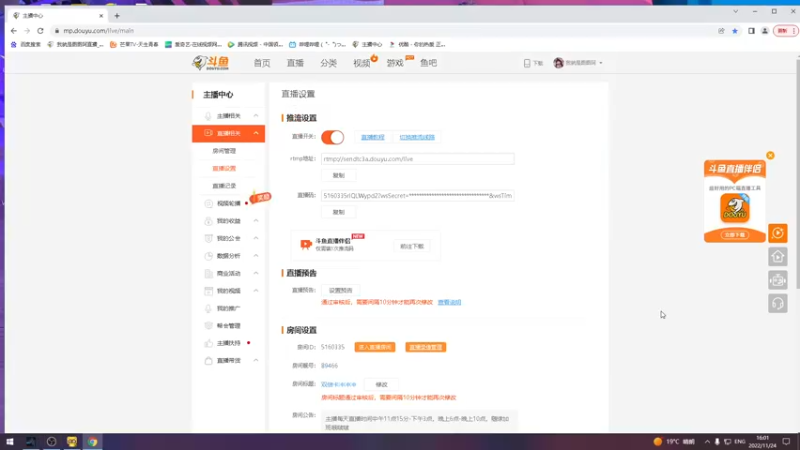Viewport: 800px width, 450px height.
Task: Open the Windows Start menu
Action: click(10, 442)
